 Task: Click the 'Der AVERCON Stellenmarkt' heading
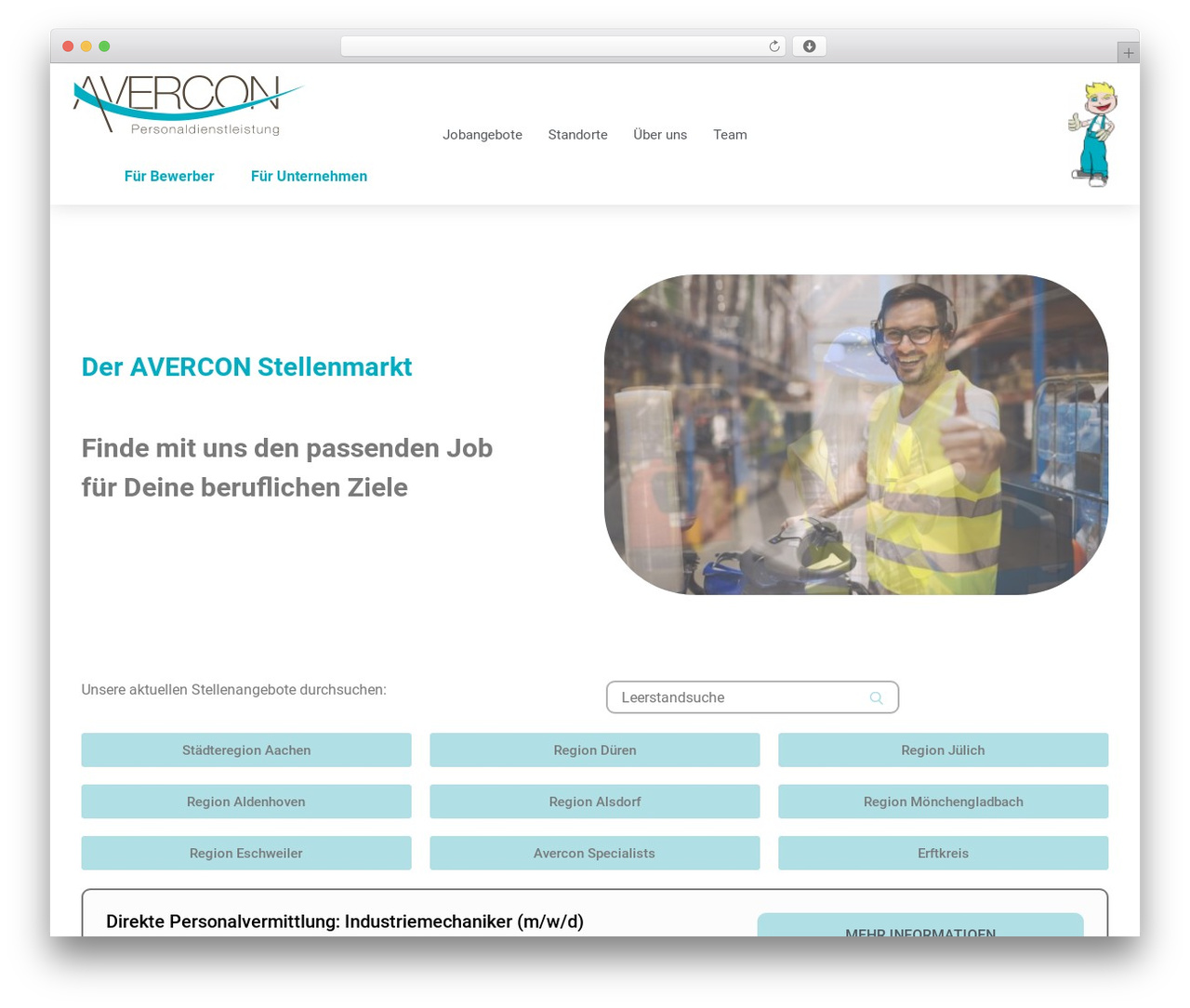[246, 367]
